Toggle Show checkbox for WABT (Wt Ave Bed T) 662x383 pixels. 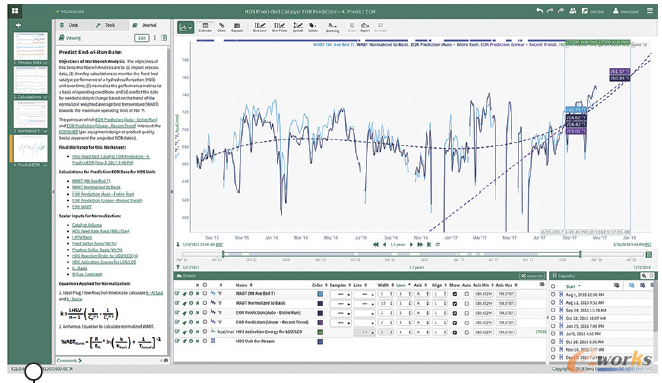455,294
